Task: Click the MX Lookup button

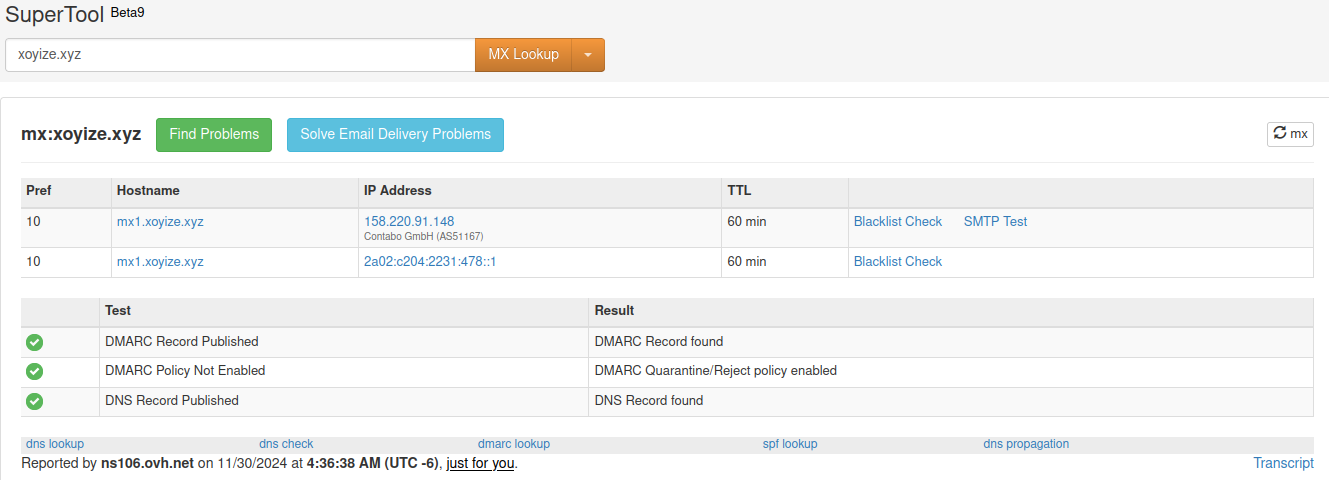Action: click(523, 55)
